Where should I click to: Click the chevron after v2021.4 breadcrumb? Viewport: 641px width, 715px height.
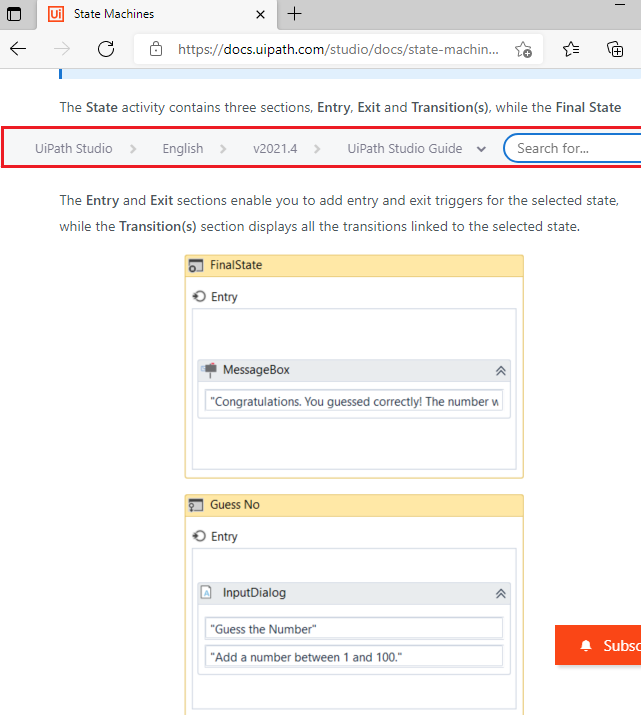(317, 149)
